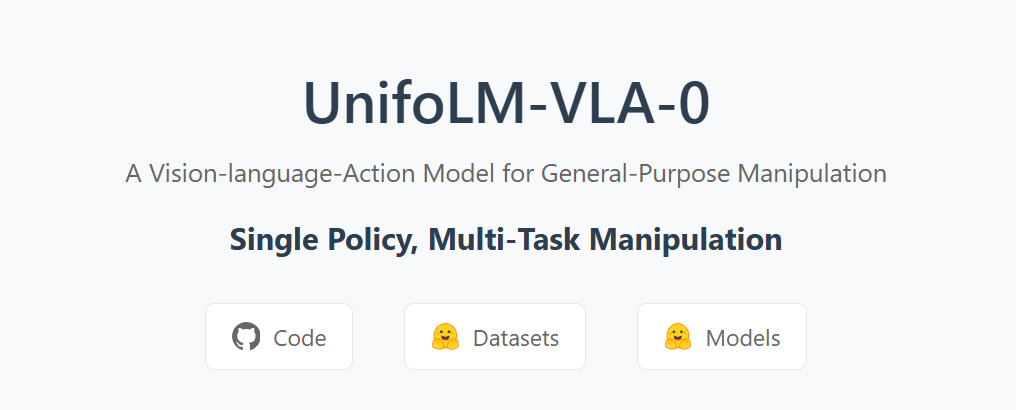
Task: Click the "Models" label text
Action: point(743,338)
